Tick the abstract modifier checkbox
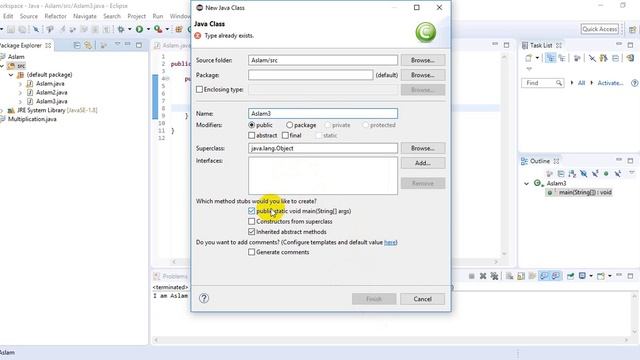Viewport: 640px width, 360px height. (251, 135)
